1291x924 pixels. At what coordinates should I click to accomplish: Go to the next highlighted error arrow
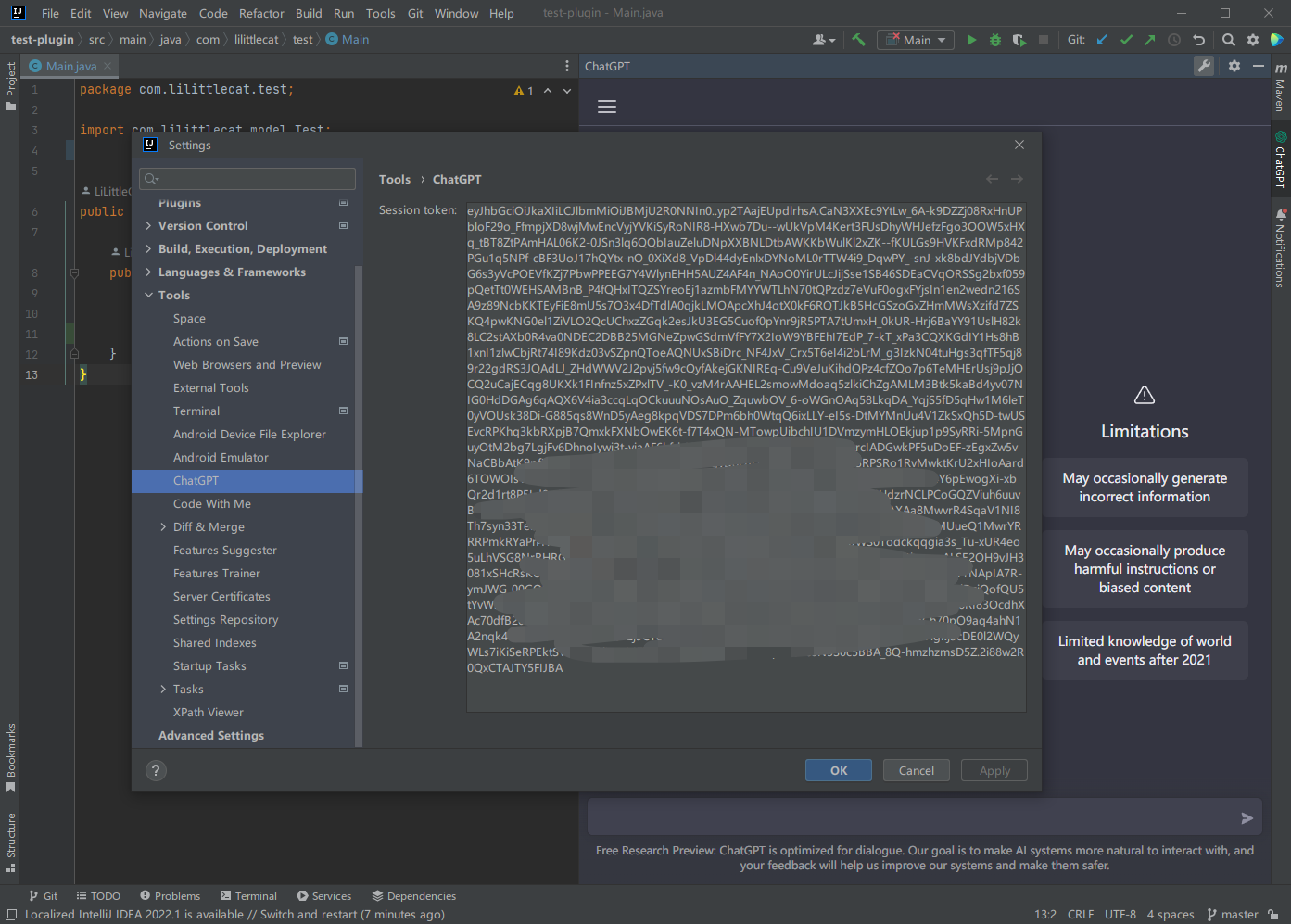point(567,91)
